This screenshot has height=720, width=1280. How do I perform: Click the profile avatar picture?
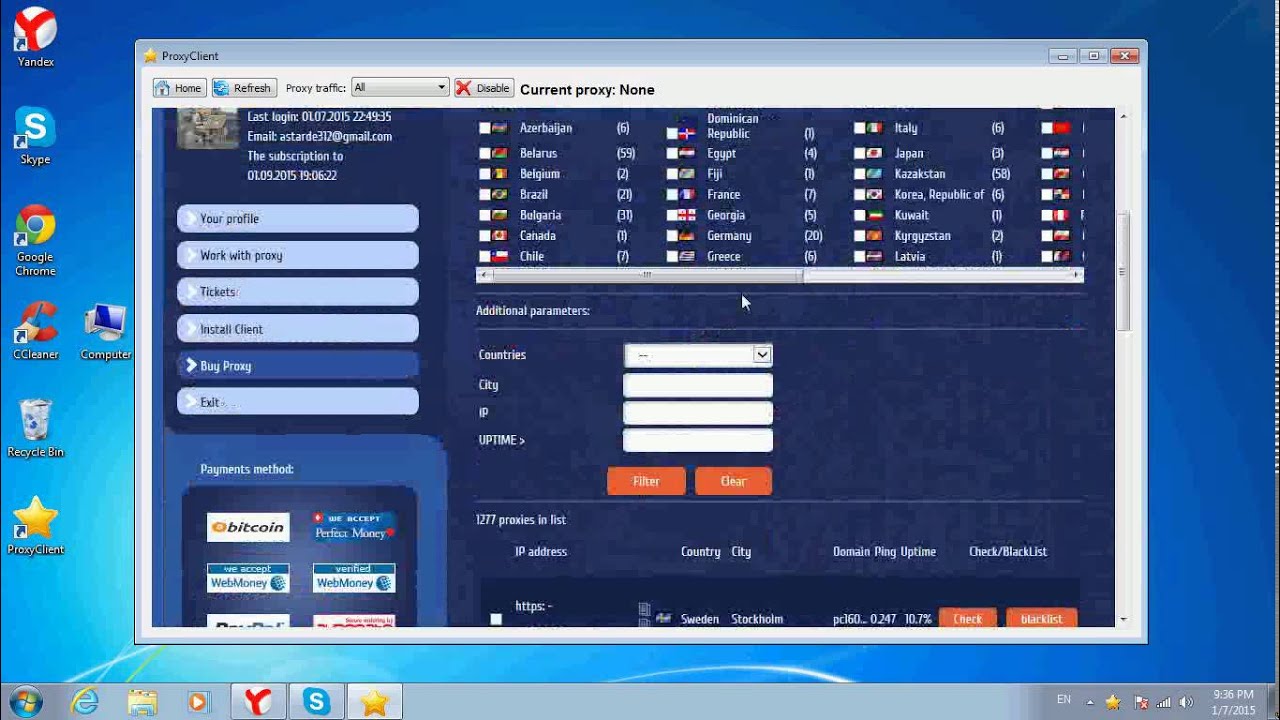coord(207,128)
